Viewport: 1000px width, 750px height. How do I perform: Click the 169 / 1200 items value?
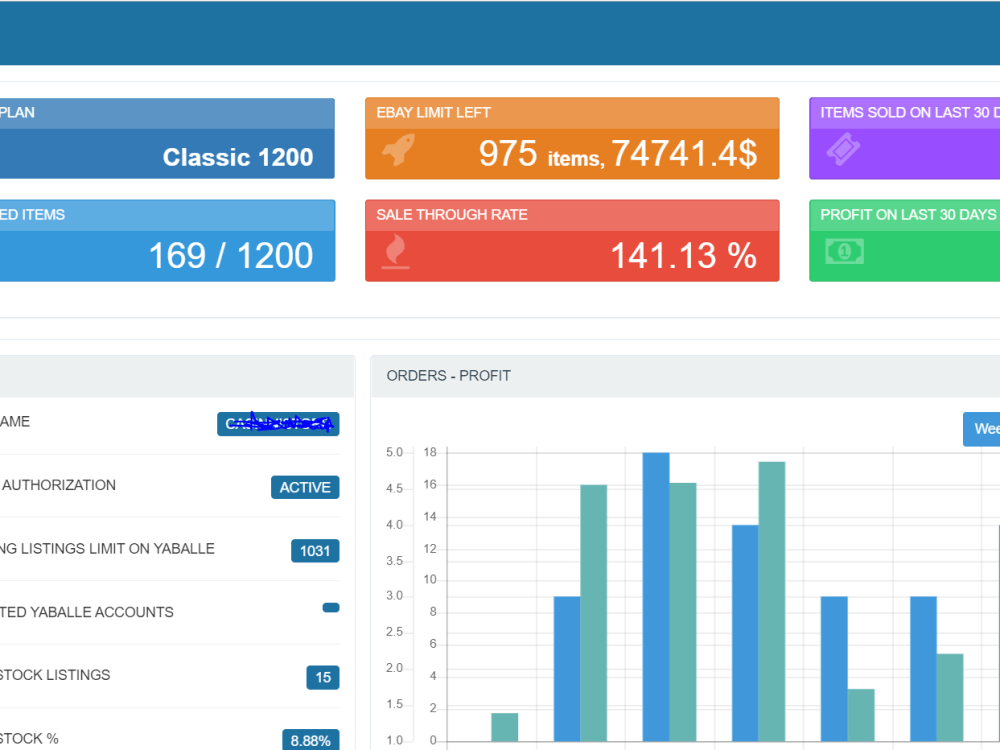tap(231, 256)
